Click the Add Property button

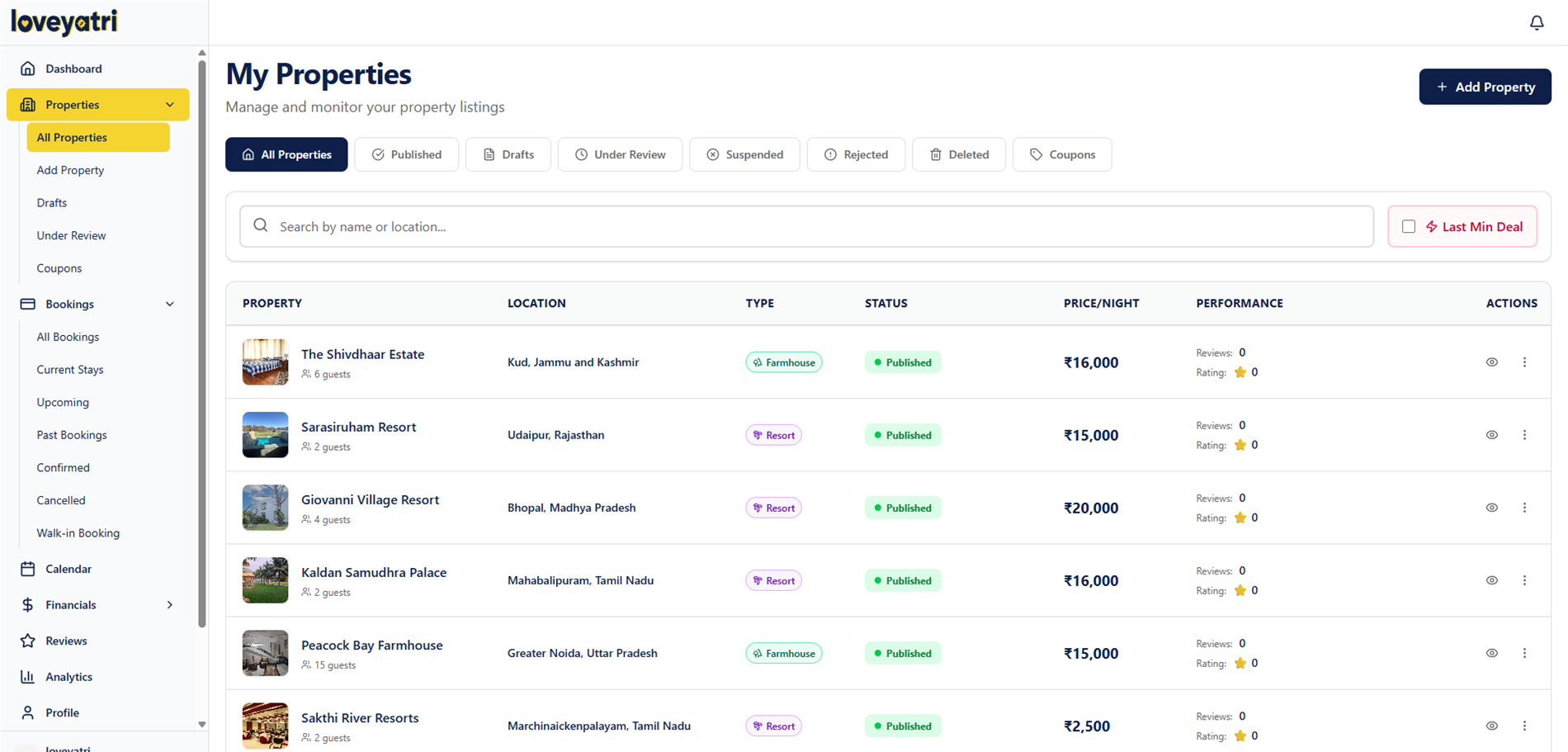(1485, 87)
